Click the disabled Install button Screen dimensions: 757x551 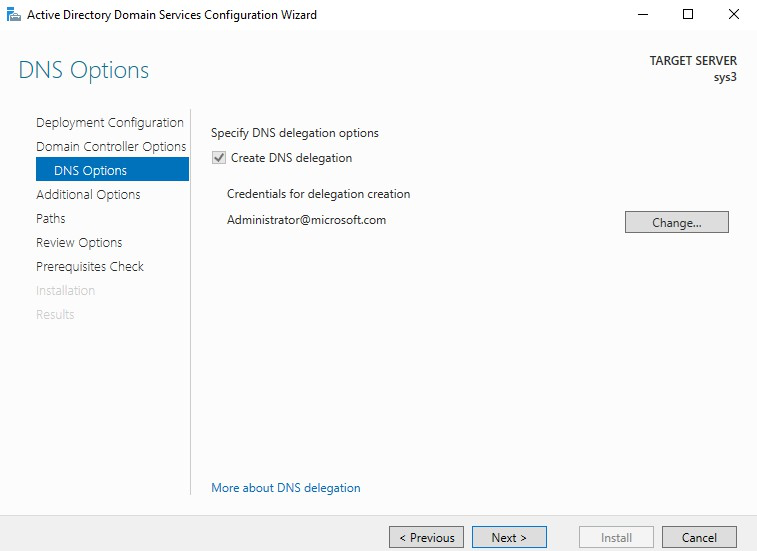616,537
